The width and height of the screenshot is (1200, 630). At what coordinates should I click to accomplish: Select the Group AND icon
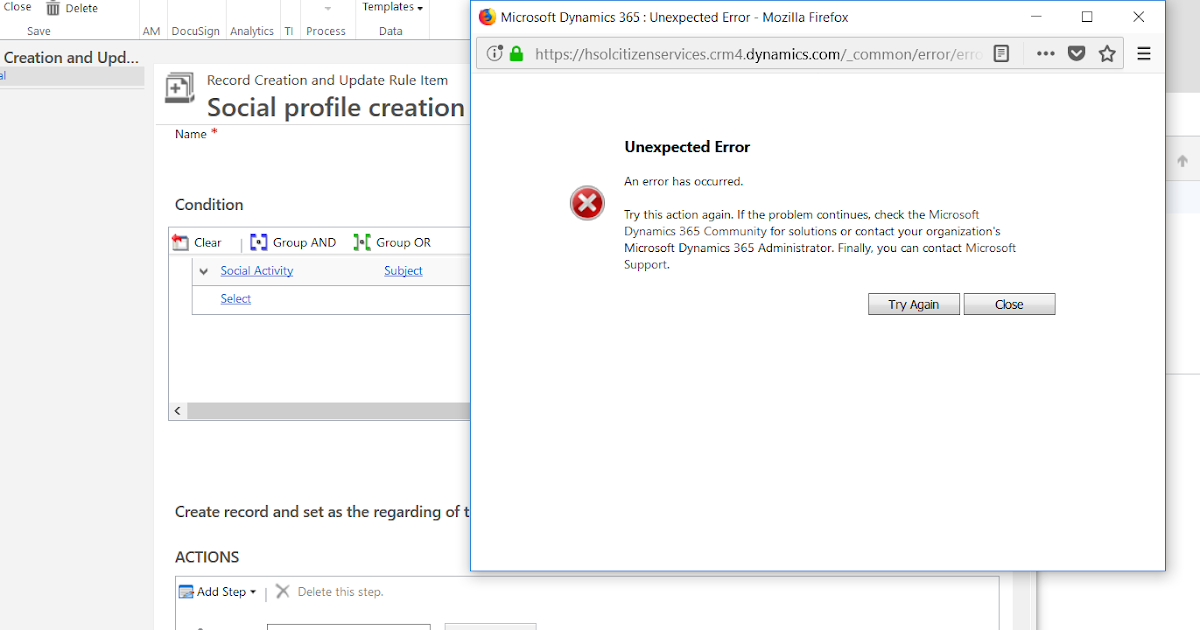pos(259,241)
